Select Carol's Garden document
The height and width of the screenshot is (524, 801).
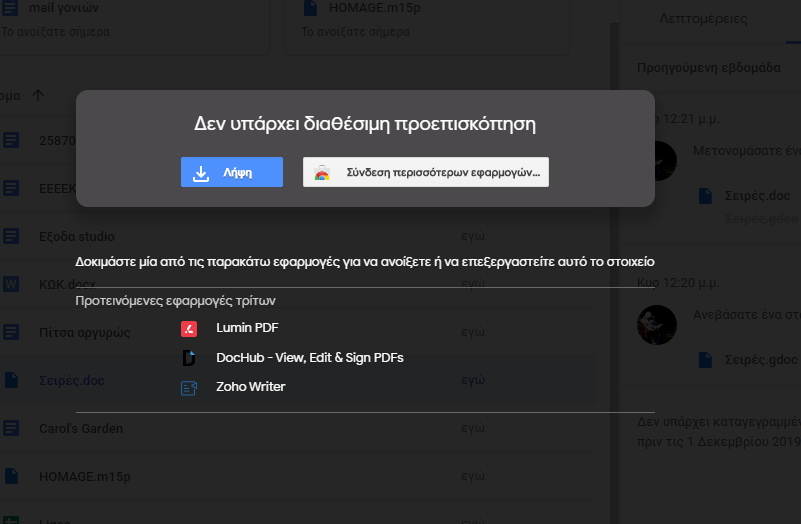297,428
